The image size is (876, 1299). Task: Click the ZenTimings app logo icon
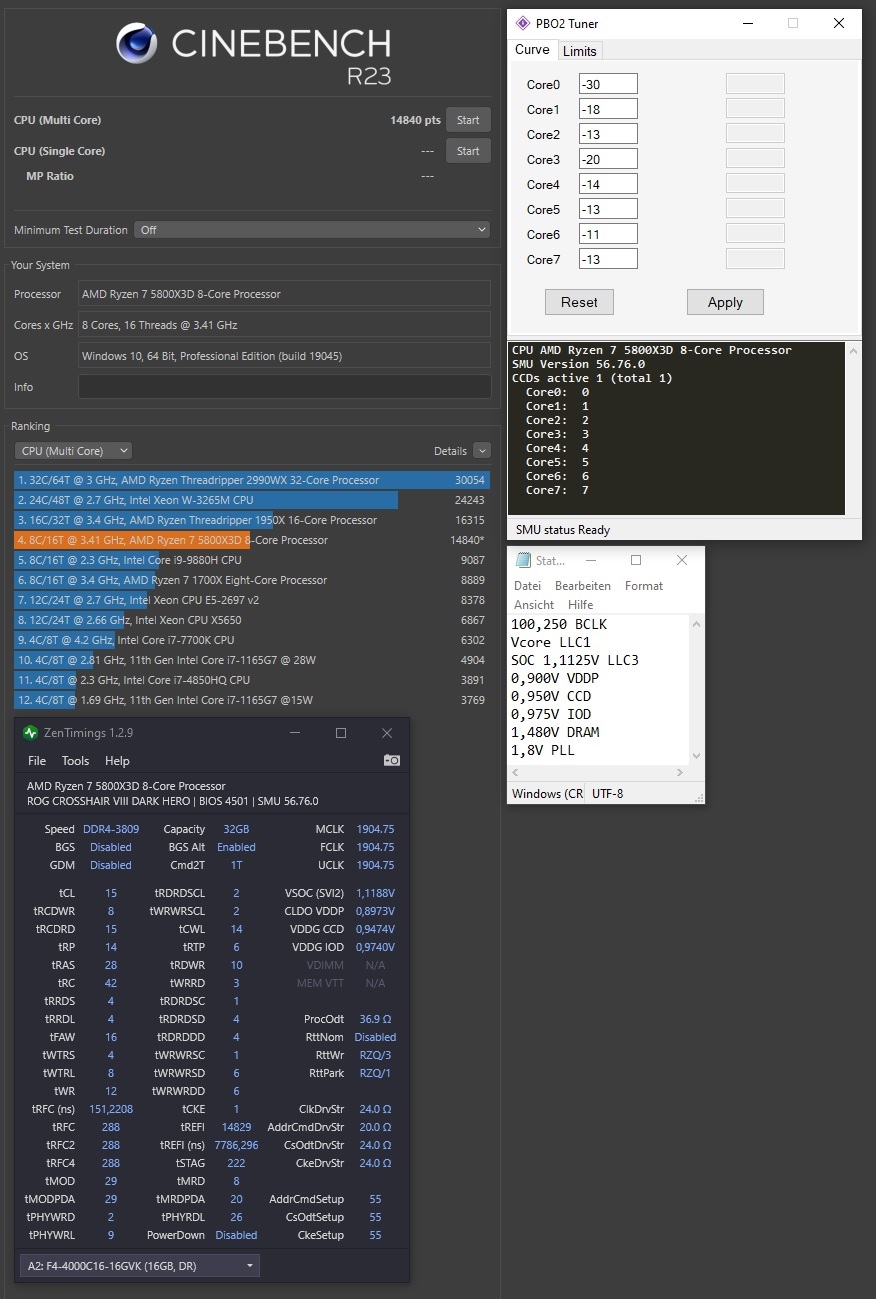pyautogui.click(x=31, y=733)
